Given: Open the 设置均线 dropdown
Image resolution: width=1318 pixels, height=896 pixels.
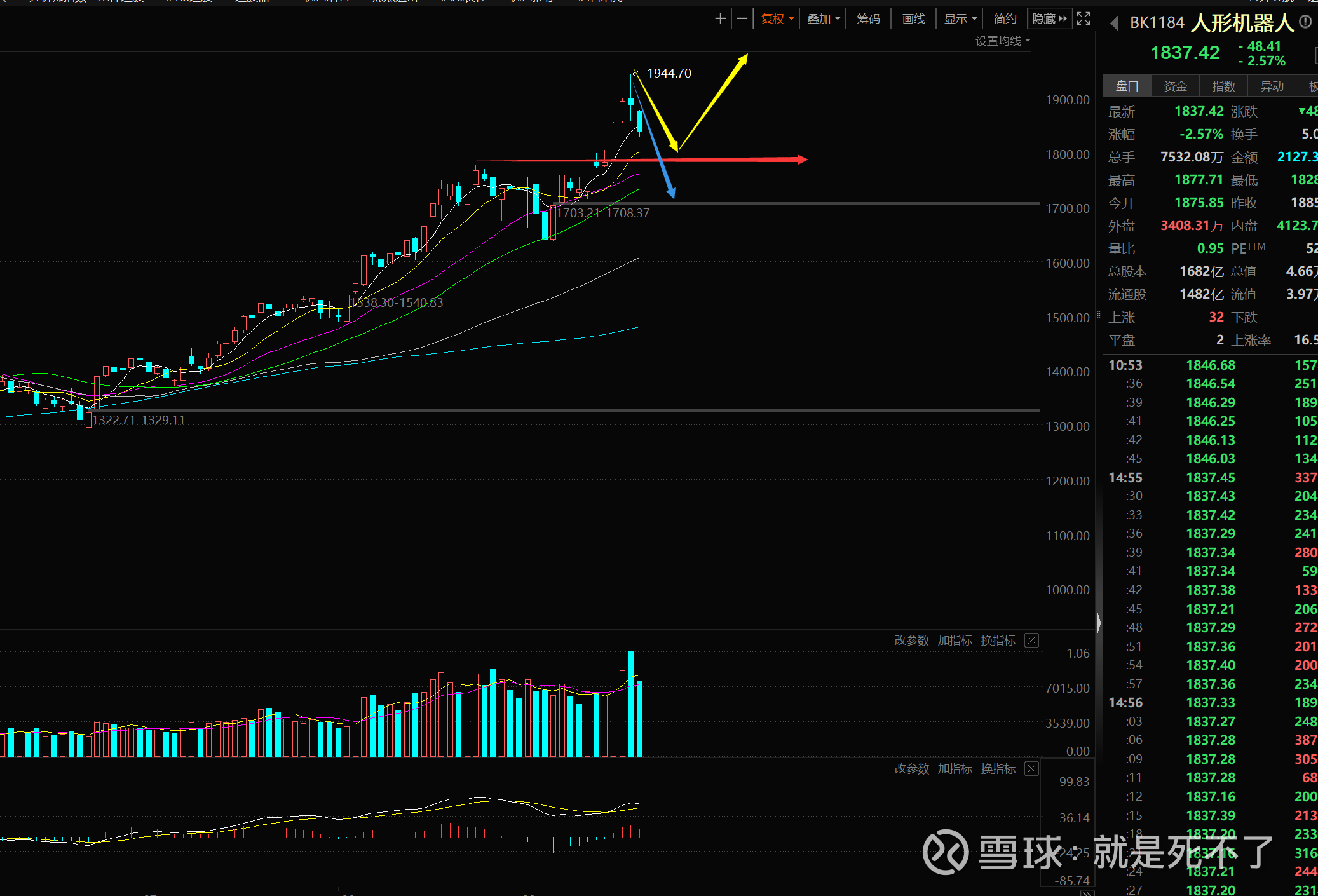Looking at the screenshot, I should (1002, 41).
